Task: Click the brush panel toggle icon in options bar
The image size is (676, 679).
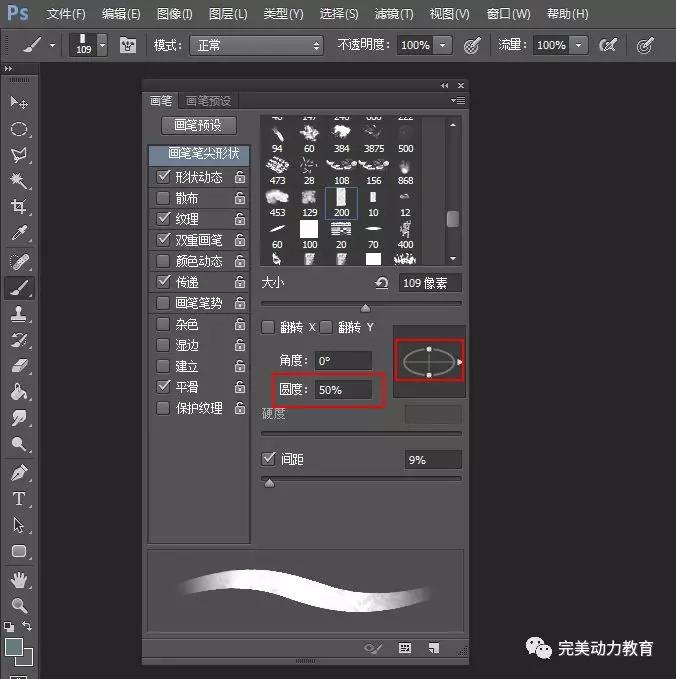Action: (x=128, y=46)
